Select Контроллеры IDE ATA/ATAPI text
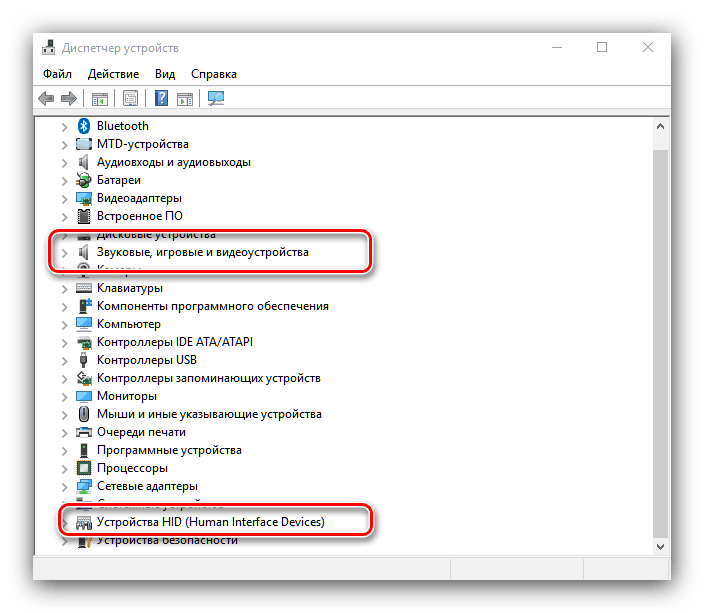The width and height of the screenshot is (704, 613). tap(175, 342)
